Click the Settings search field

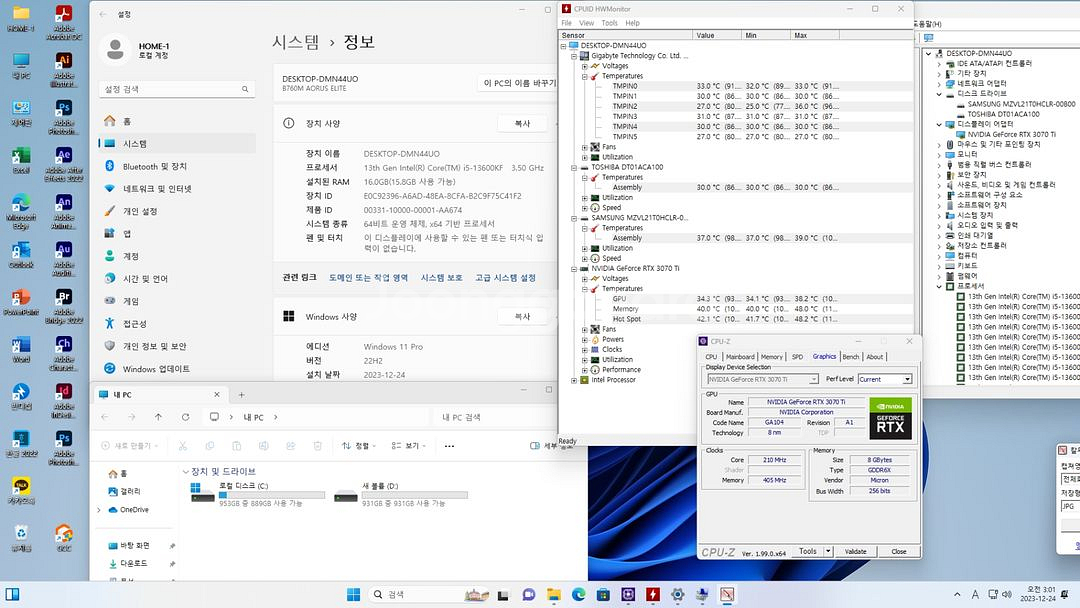[x=177, y=90]
